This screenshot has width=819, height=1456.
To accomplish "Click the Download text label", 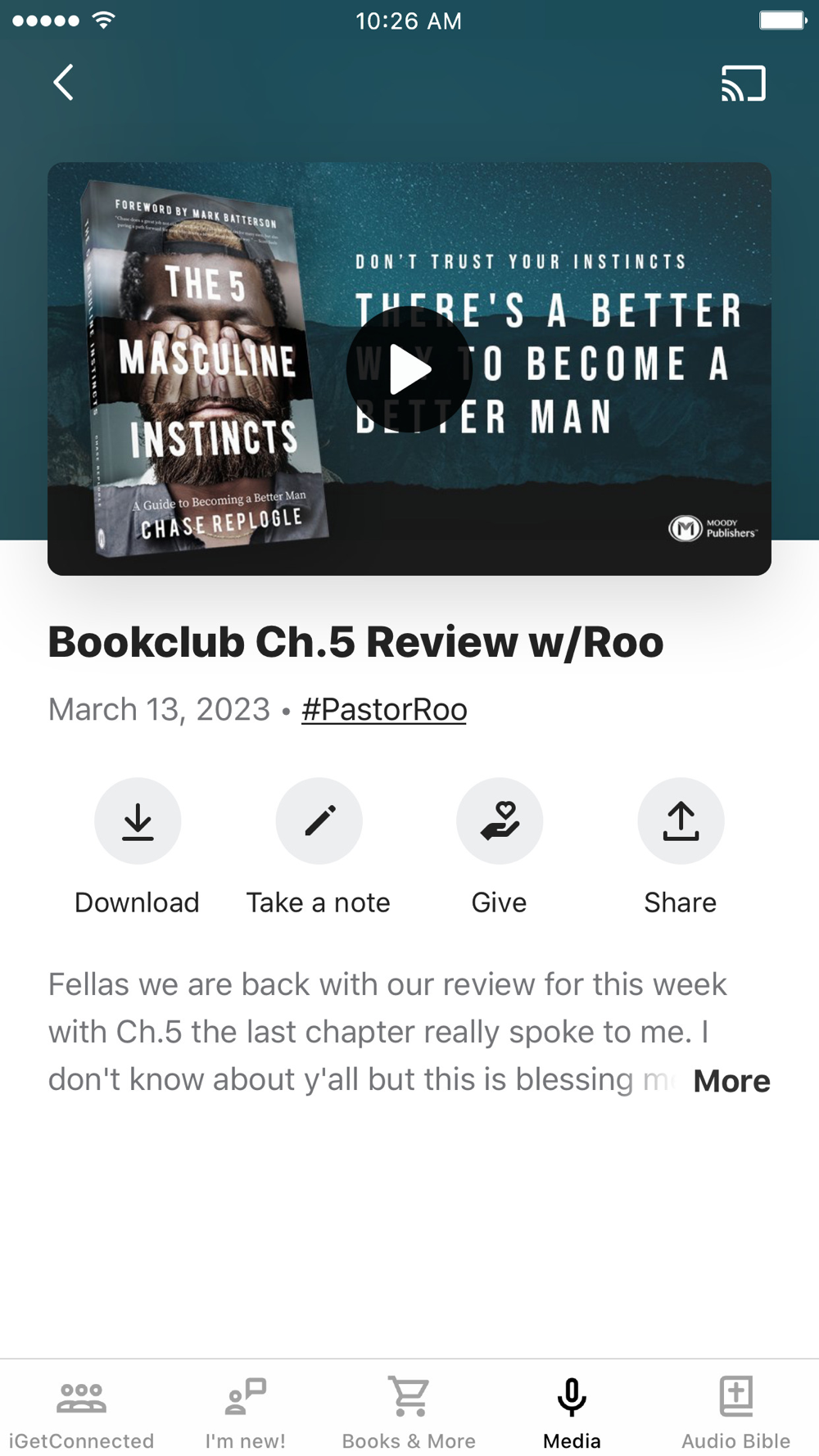I will [137, 902].
